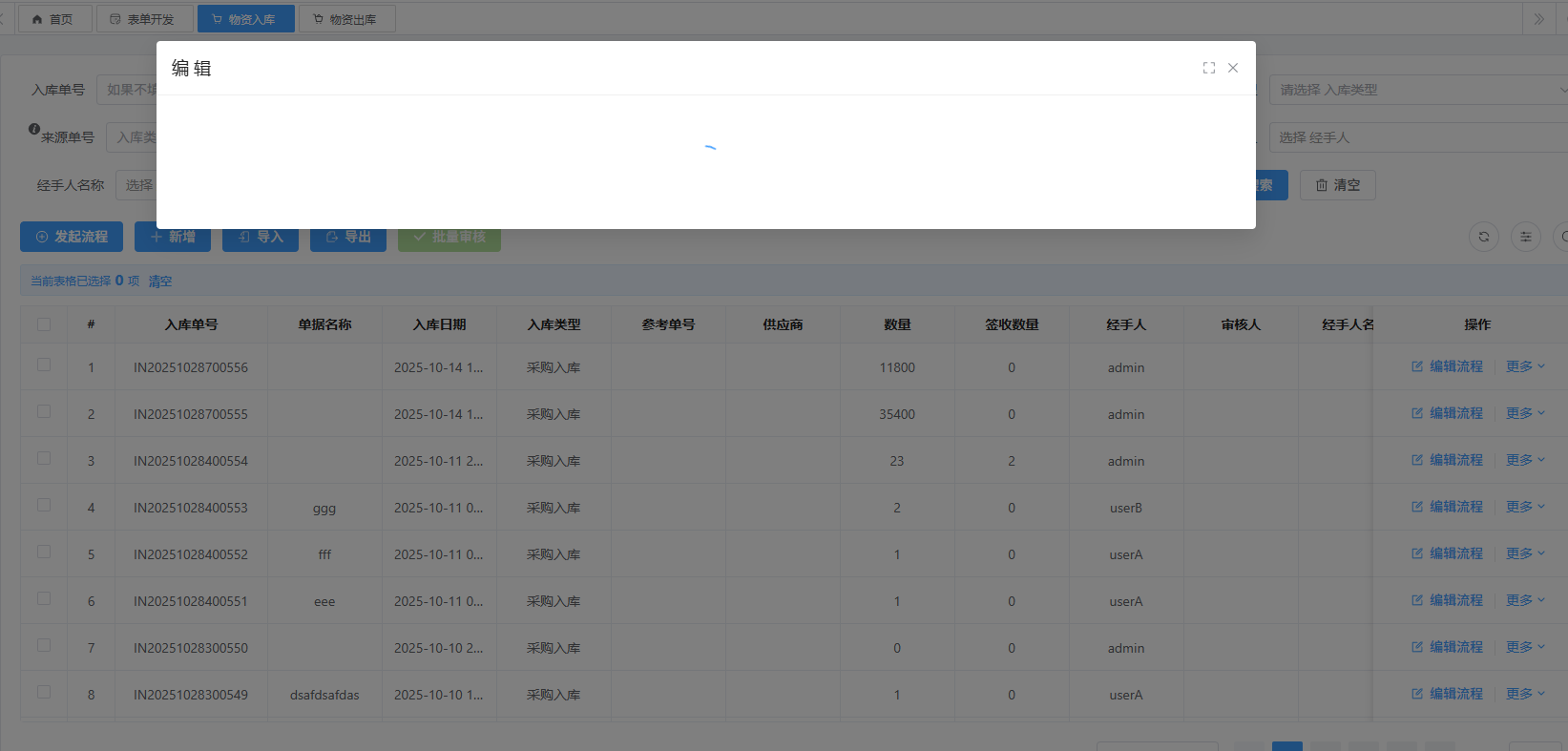Click 清空 link beside selected count

(160, 282)
